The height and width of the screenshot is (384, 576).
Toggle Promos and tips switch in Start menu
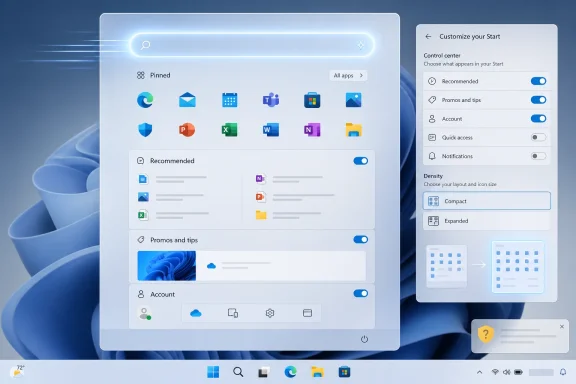[x=360, y=240]
